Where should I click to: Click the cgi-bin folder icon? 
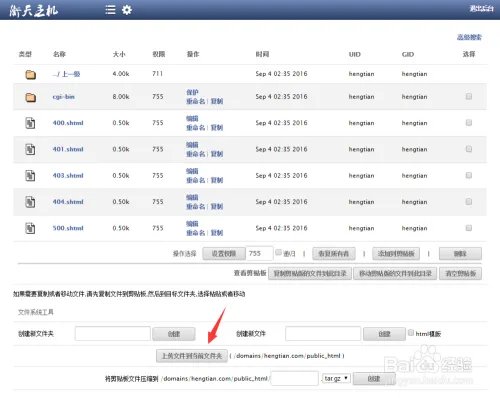coord(31,97)
